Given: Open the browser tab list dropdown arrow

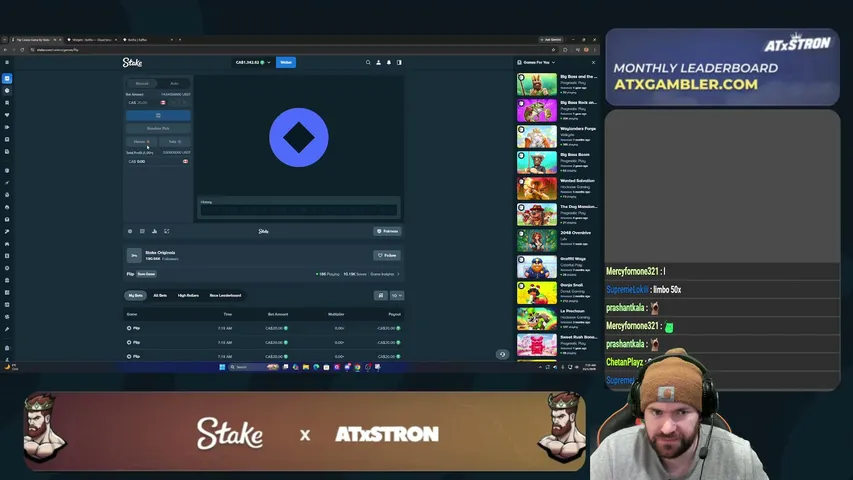Looking at the screenshot, I should [4, 40].
